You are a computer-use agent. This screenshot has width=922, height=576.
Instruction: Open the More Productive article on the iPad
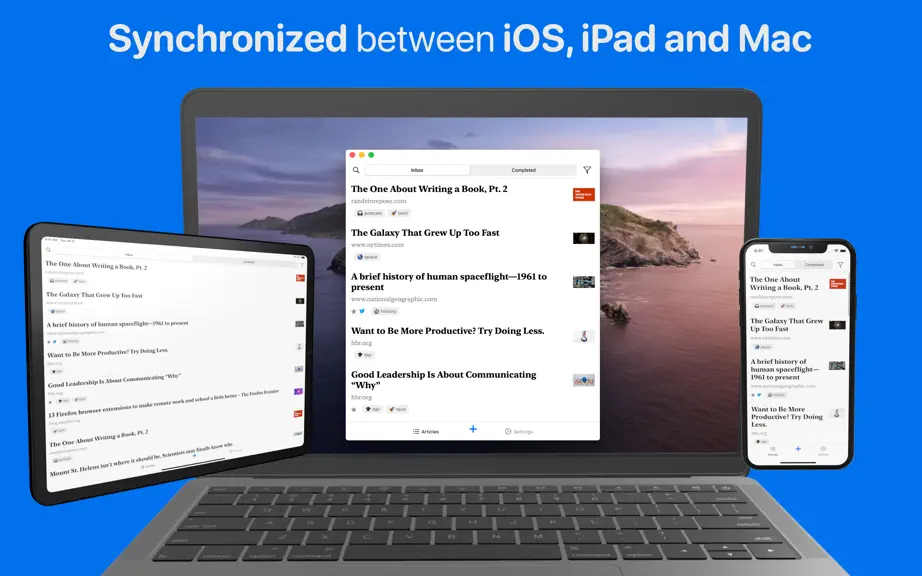click(108, 353)
